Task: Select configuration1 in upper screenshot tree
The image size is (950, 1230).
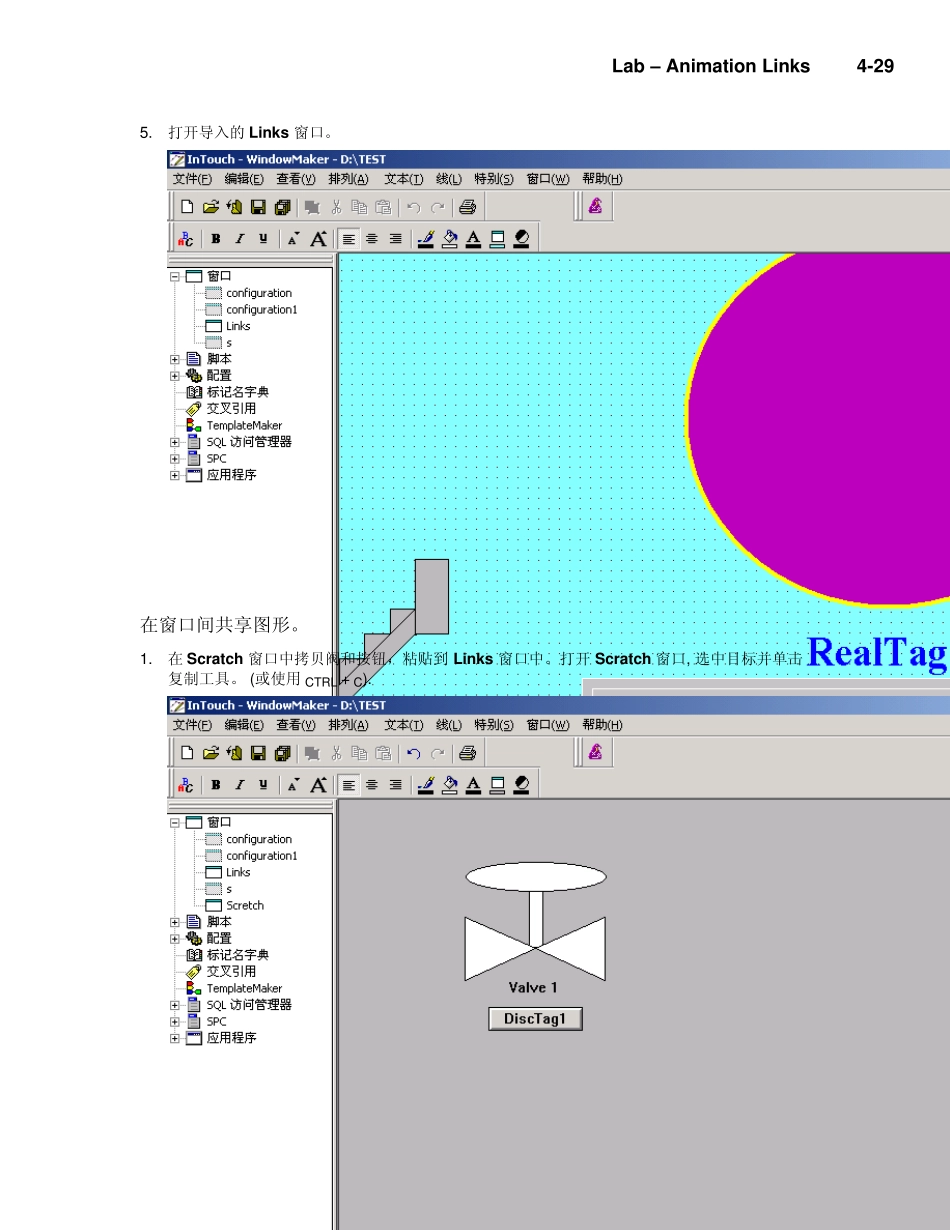Action: tap(262, 310)
